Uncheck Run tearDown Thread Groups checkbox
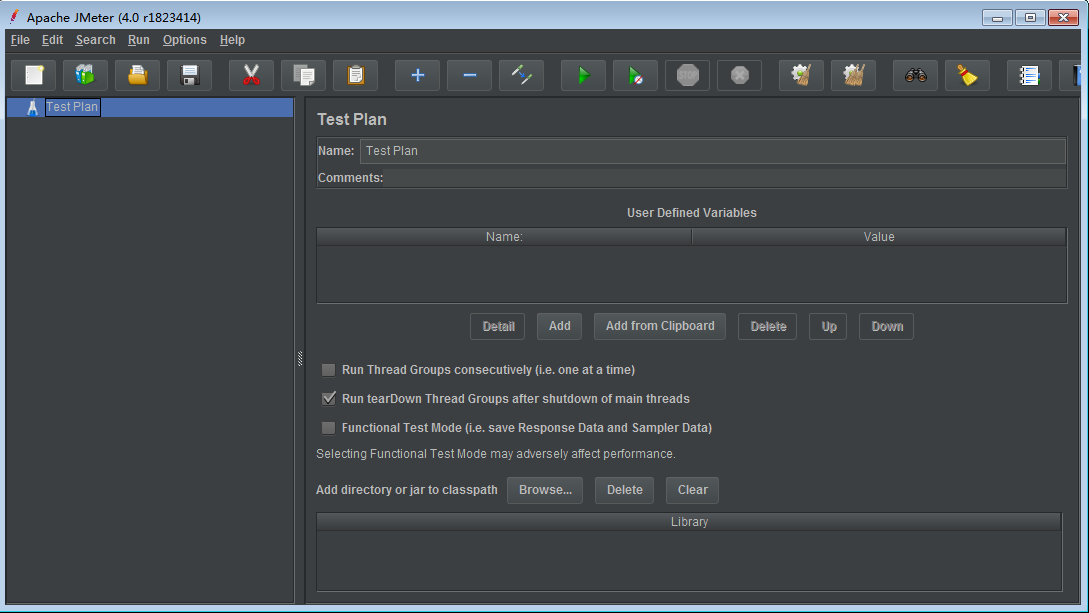 click(x=329, y=399)
